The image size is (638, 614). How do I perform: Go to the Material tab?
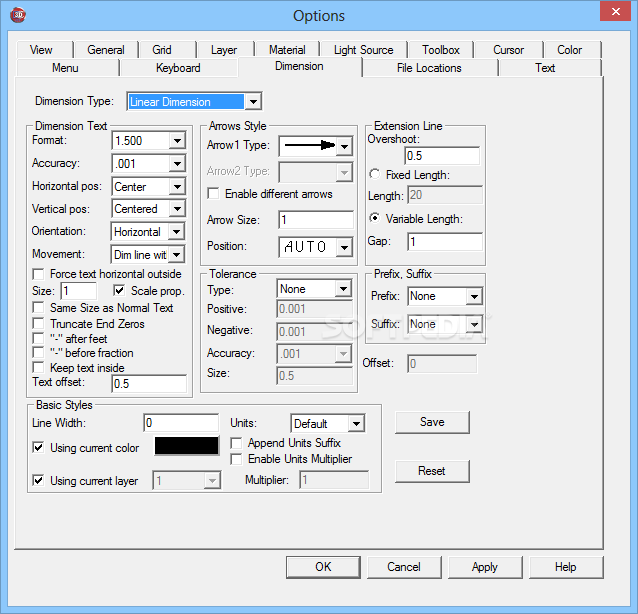click(287, 50)
